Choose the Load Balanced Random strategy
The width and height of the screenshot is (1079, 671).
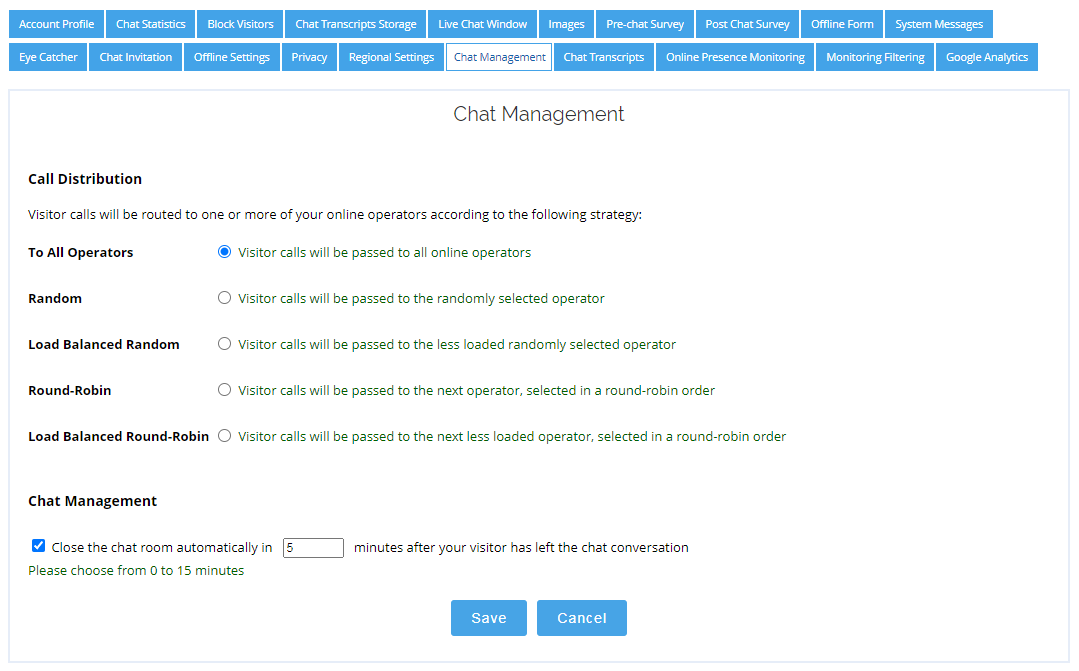tap(224, 344)
